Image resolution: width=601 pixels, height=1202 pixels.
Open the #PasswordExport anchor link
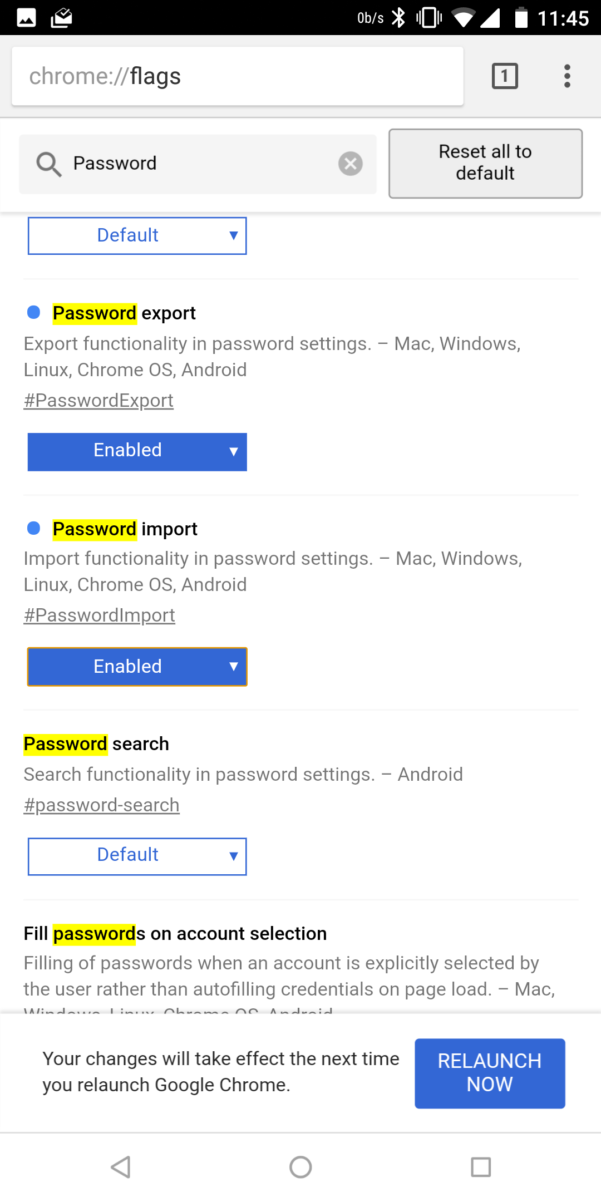[x=99, y=401]
